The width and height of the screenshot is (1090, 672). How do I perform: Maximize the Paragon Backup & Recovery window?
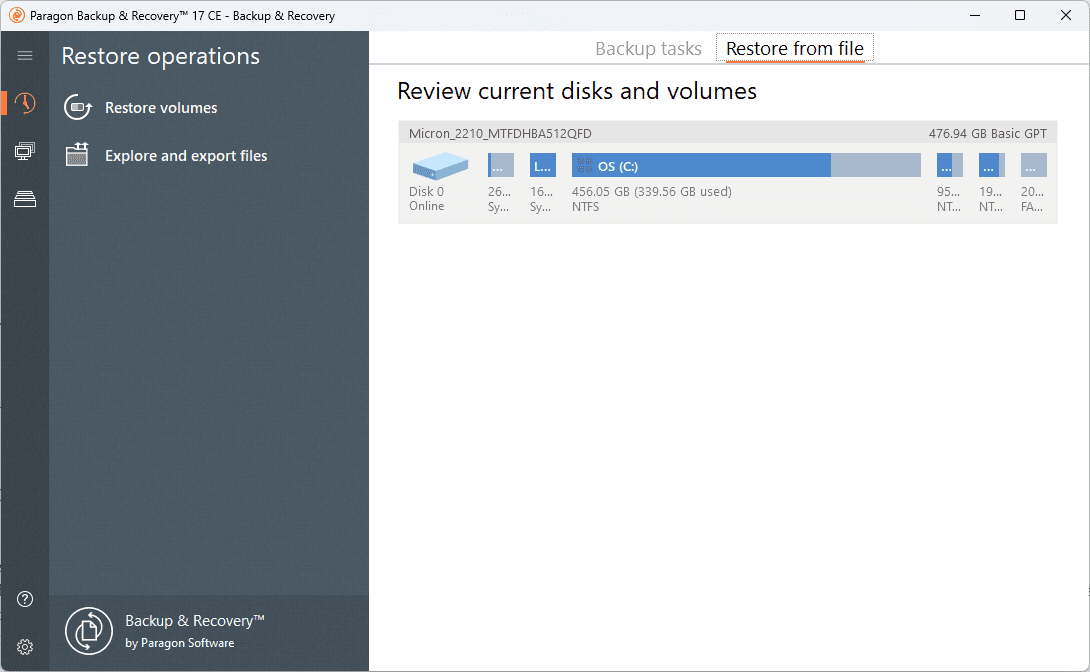pyautogui.click(x=1020, y=15)
